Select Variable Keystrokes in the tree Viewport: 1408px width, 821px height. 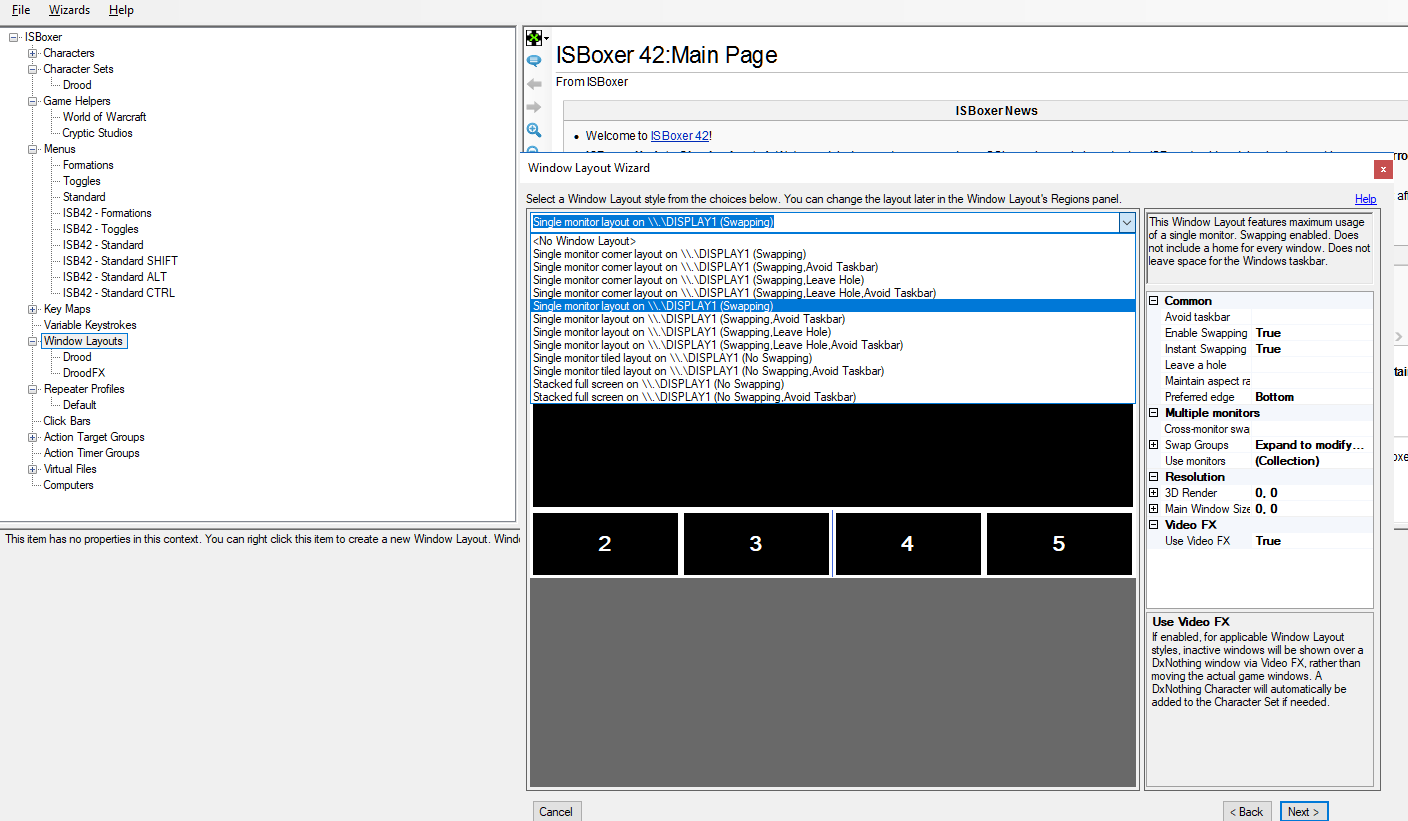(x=90, y=325)
